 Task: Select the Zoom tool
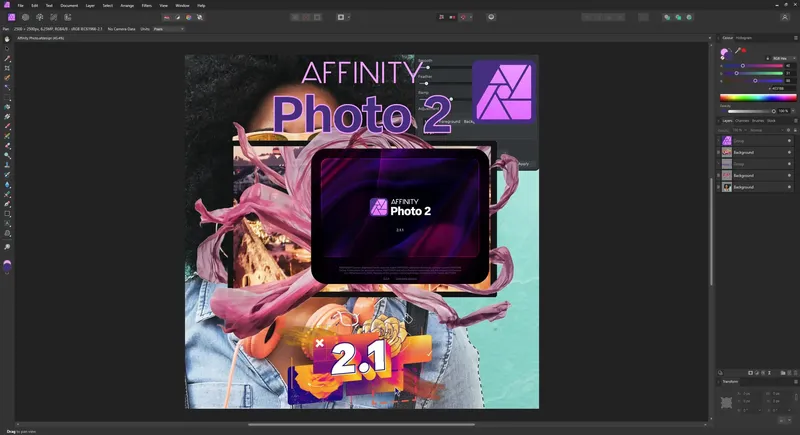click(7, 247)
